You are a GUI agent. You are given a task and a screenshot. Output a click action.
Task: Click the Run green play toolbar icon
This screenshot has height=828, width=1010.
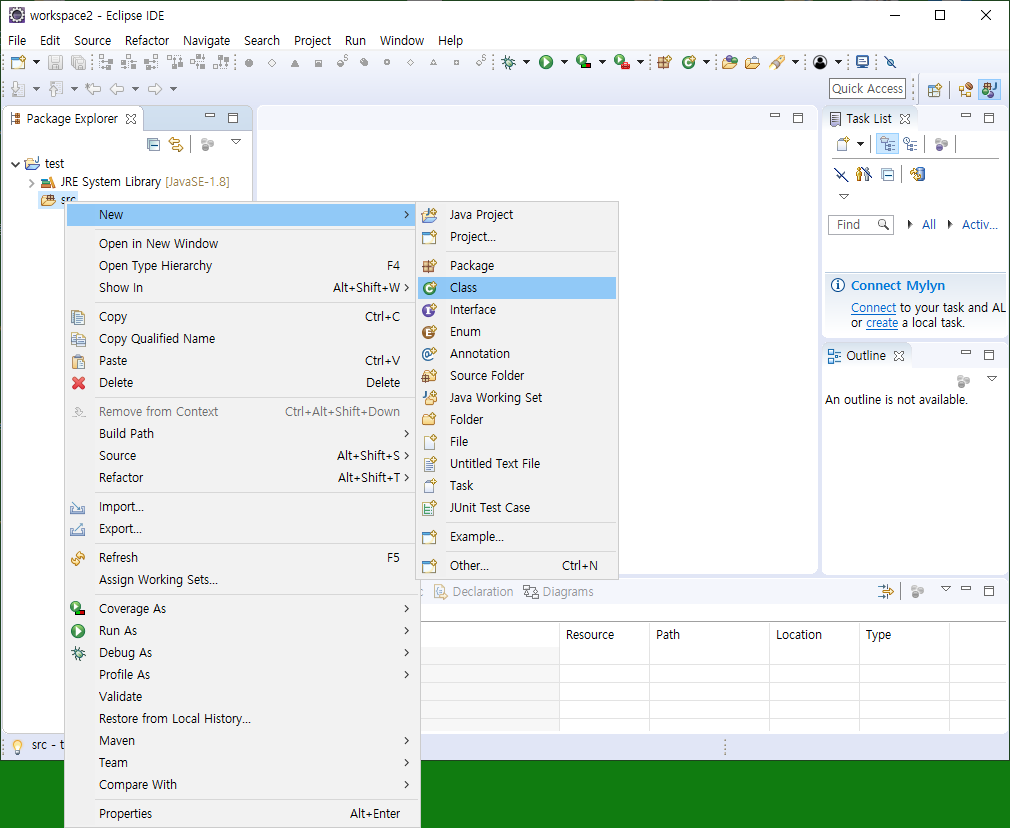(546, 62)
